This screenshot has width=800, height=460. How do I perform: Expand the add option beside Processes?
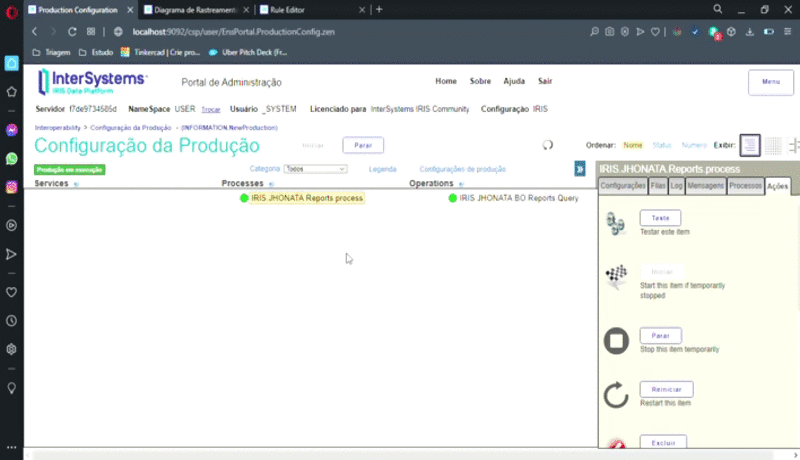(x=272, y=185)
